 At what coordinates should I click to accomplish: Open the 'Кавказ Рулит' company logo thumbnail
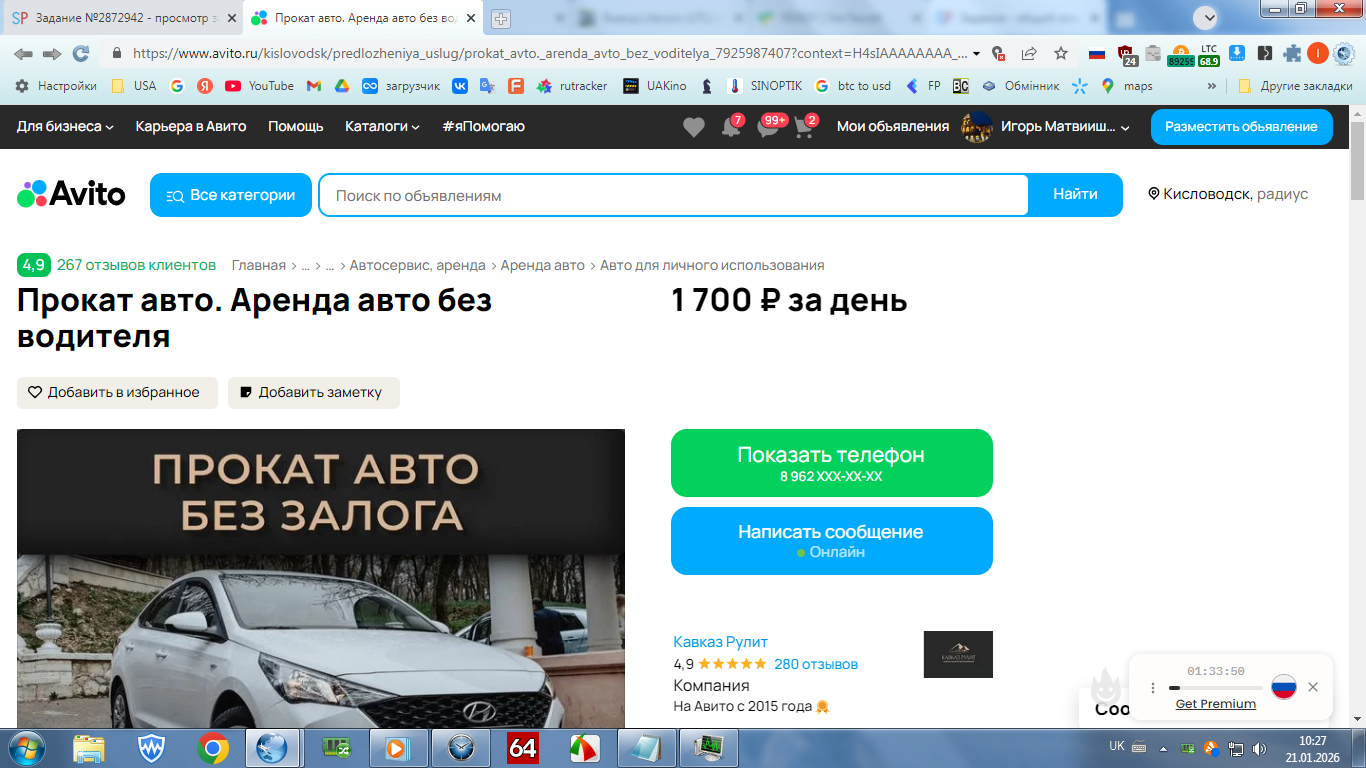[x=958, y=654]
